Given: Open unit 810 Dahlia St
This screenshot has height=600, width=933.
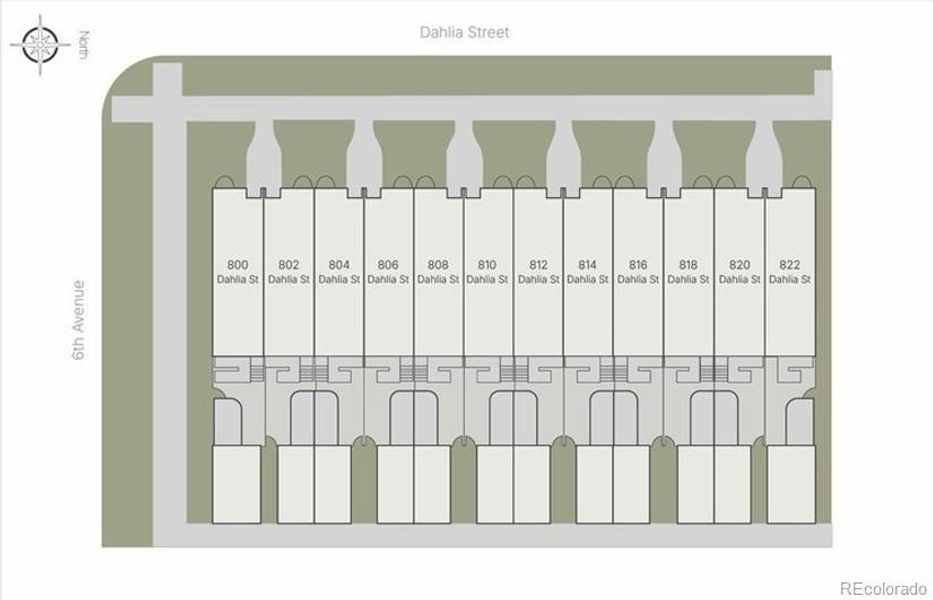Looking at the screenshot, I should pos(488,272).
